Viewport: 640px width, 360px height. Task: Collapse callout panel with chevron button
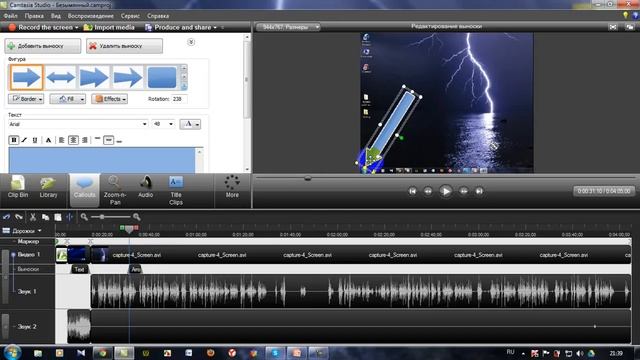191,42
